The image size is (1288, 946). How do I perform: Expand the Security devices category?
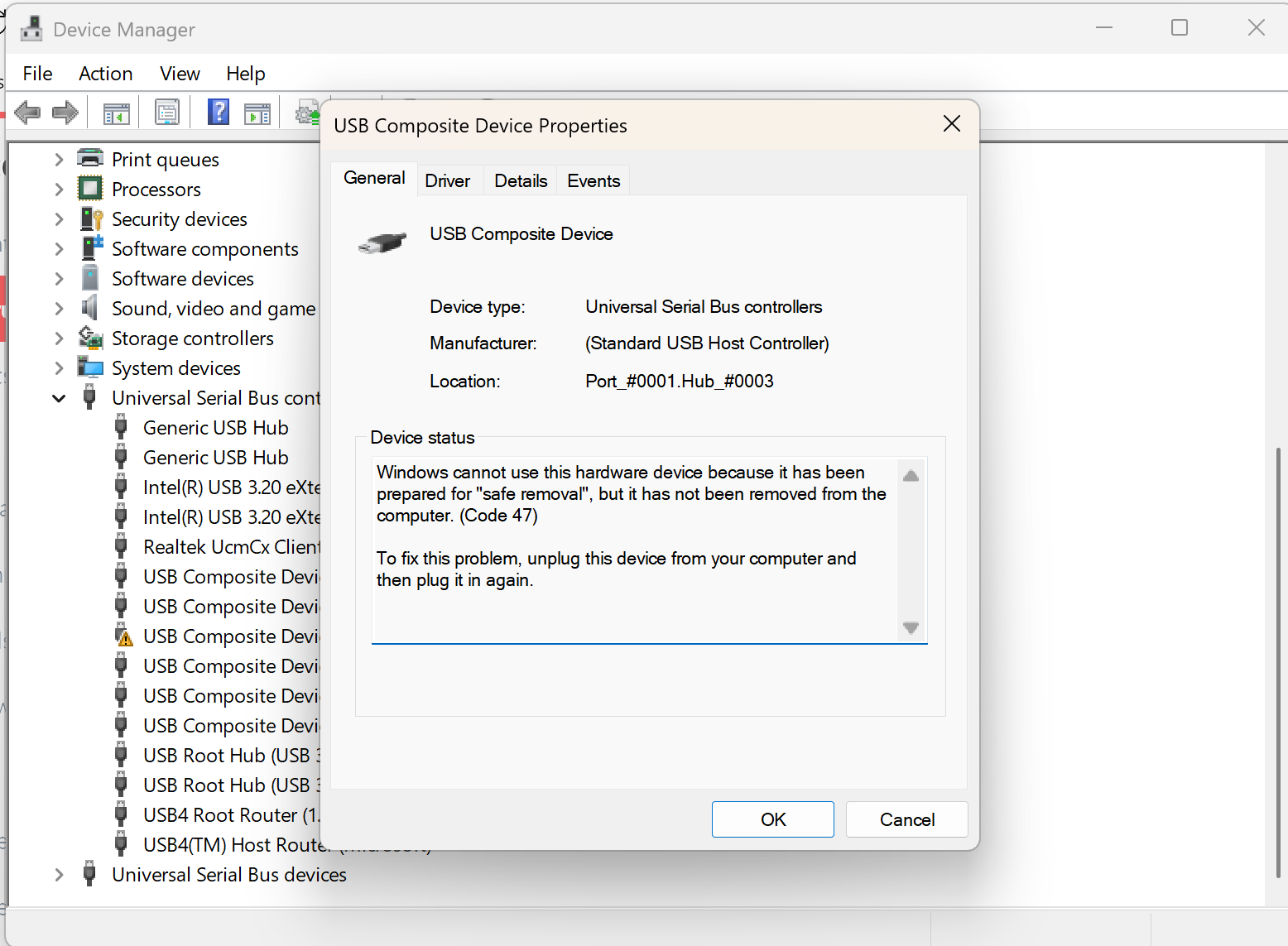[x=59, y=219]
